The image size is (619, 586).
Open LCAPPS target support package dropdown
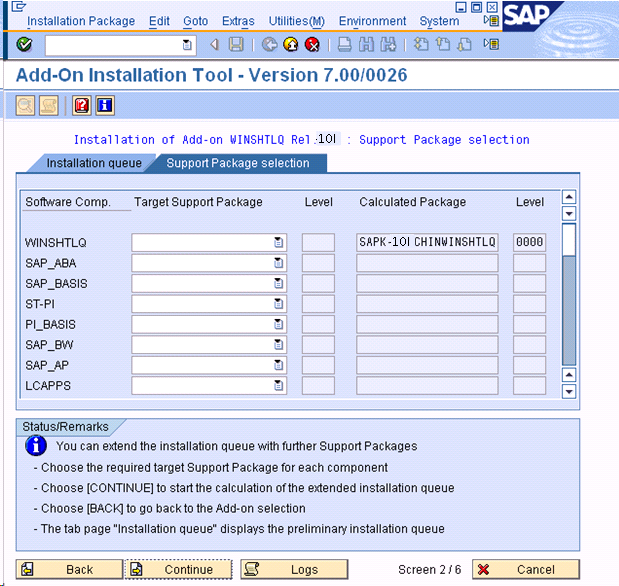pos(278,385)
